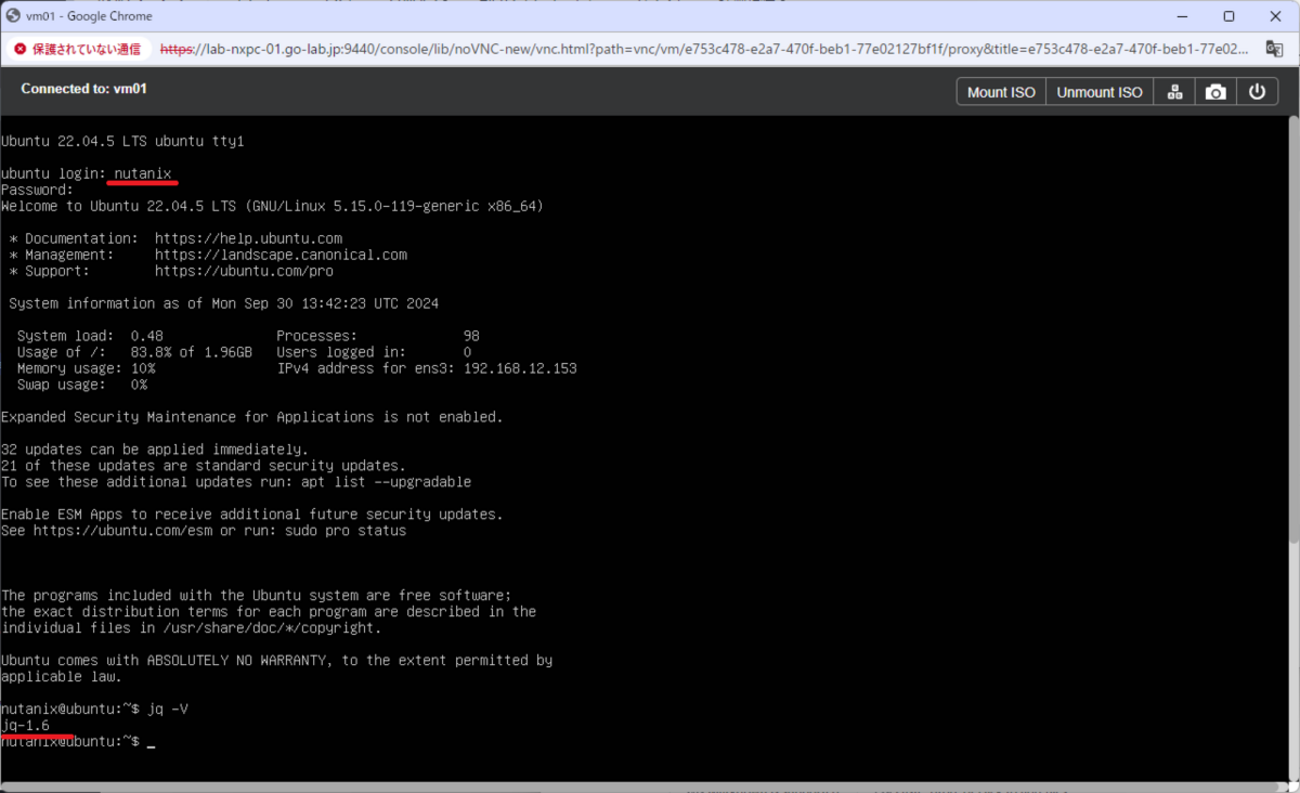Click the "Ubuntu 22.04.5 LTS ubuntu tty1" line
Viewport: 1300px width, 793px height.
[123, 142]
